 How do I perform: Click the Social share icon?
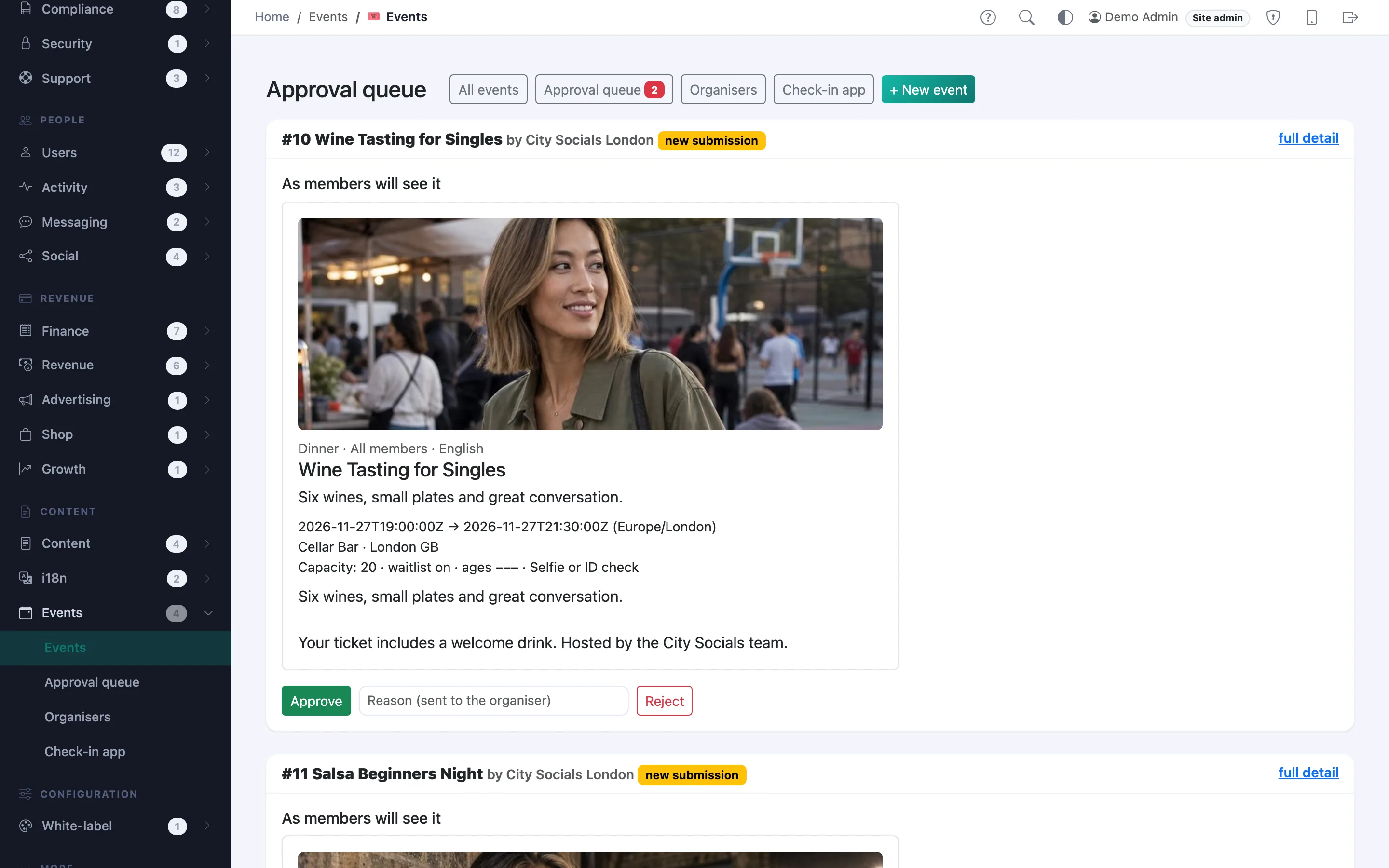click(25, 256)
